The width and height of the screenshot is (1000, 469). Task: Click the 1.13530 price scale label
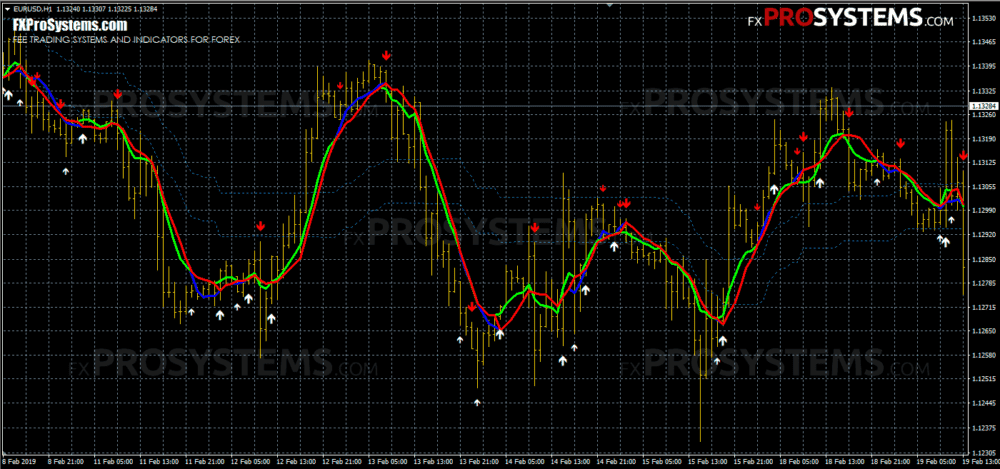pyautogui.click(x=982, y=18)
